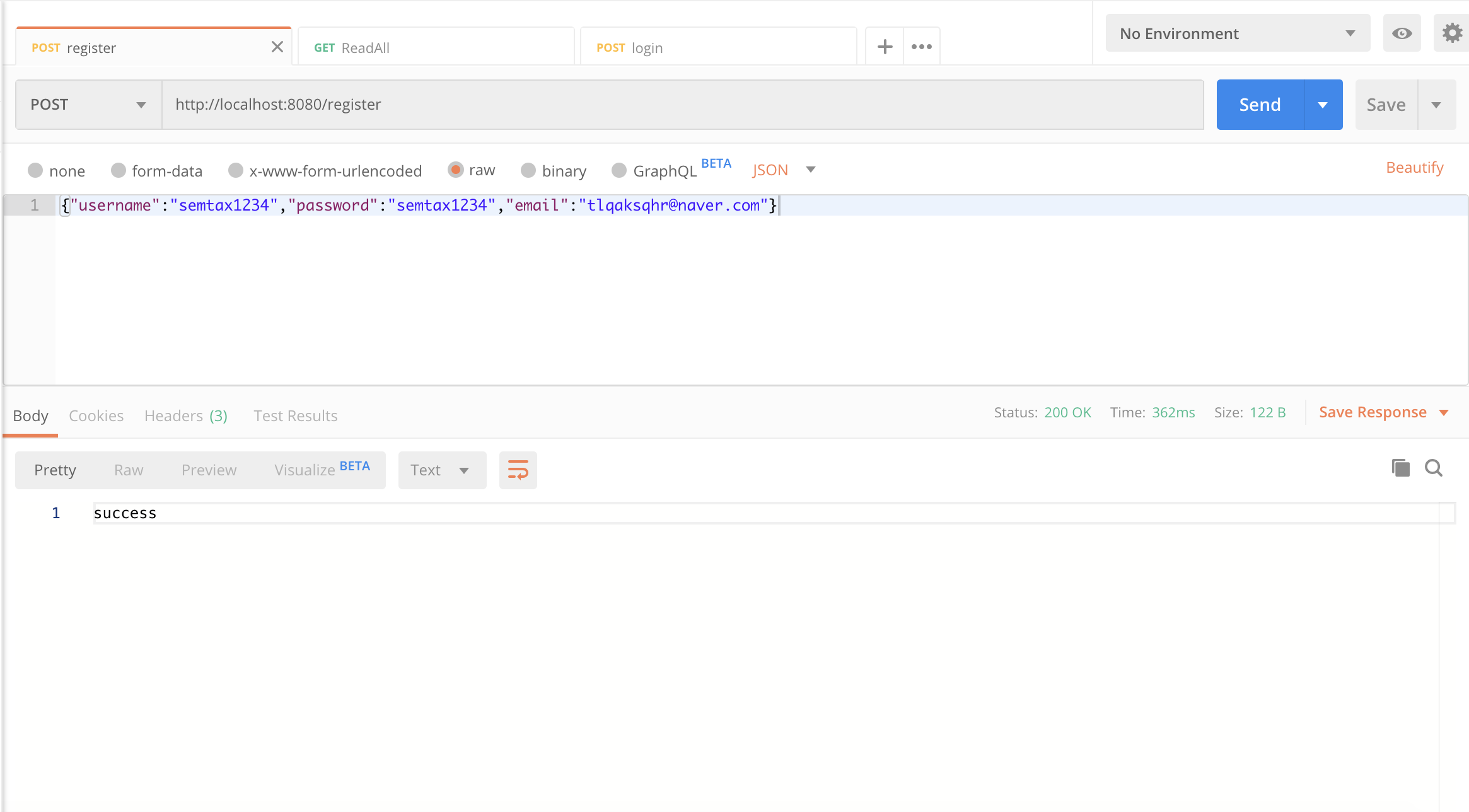Screen dimensions: 1469x812
Task: Open the response Headers tab
Action: (185, 416)
